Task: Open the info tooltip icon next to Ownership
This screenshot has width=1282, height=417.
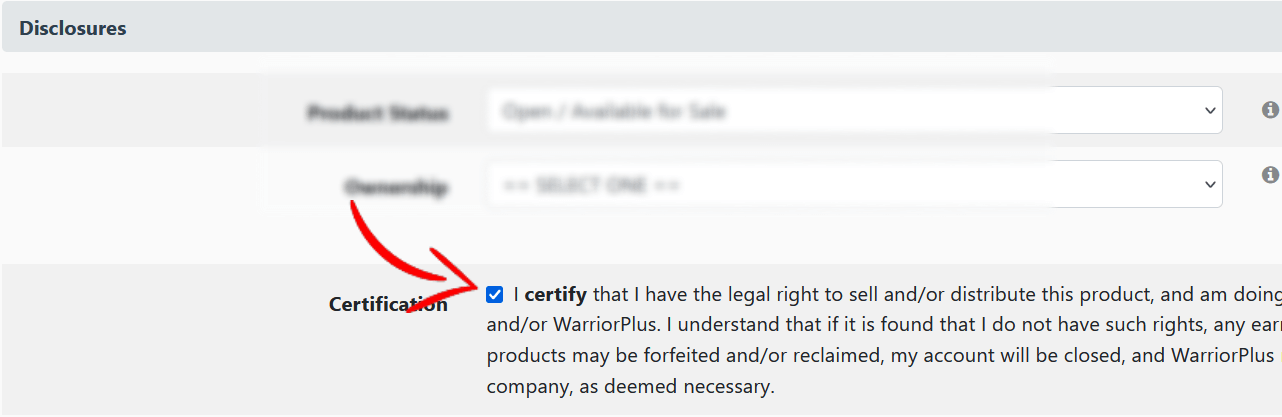Action: (x=1270, y=175)
